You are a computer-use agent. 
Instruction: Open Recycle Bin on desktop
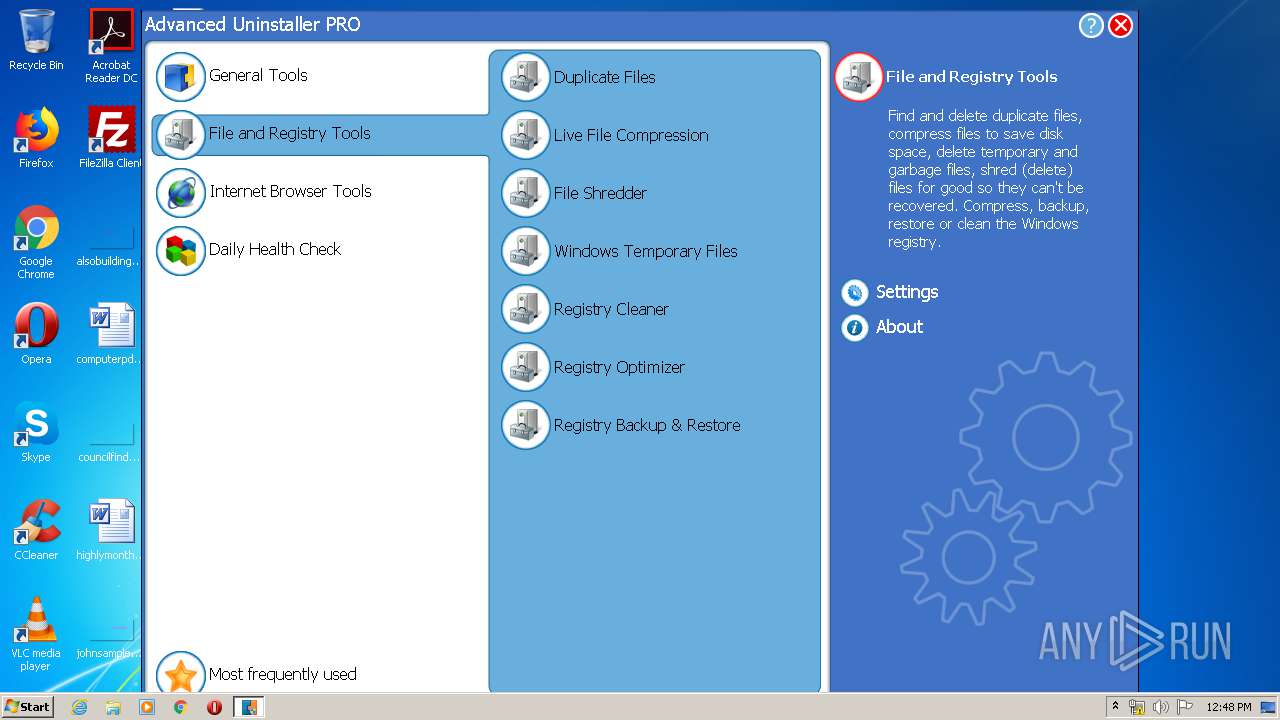(36, 40)
